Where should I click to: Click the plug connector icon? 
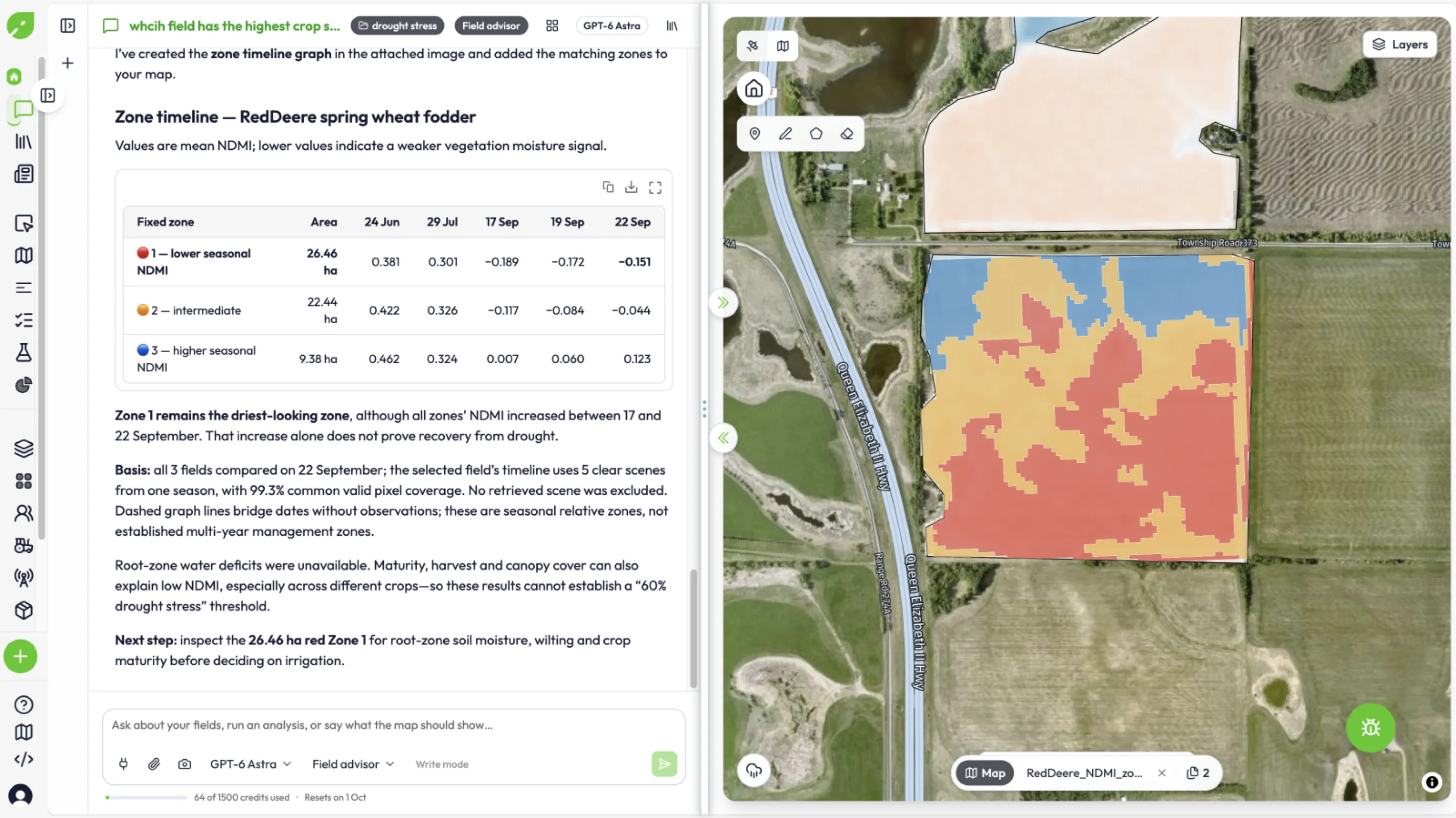point(123,764)
